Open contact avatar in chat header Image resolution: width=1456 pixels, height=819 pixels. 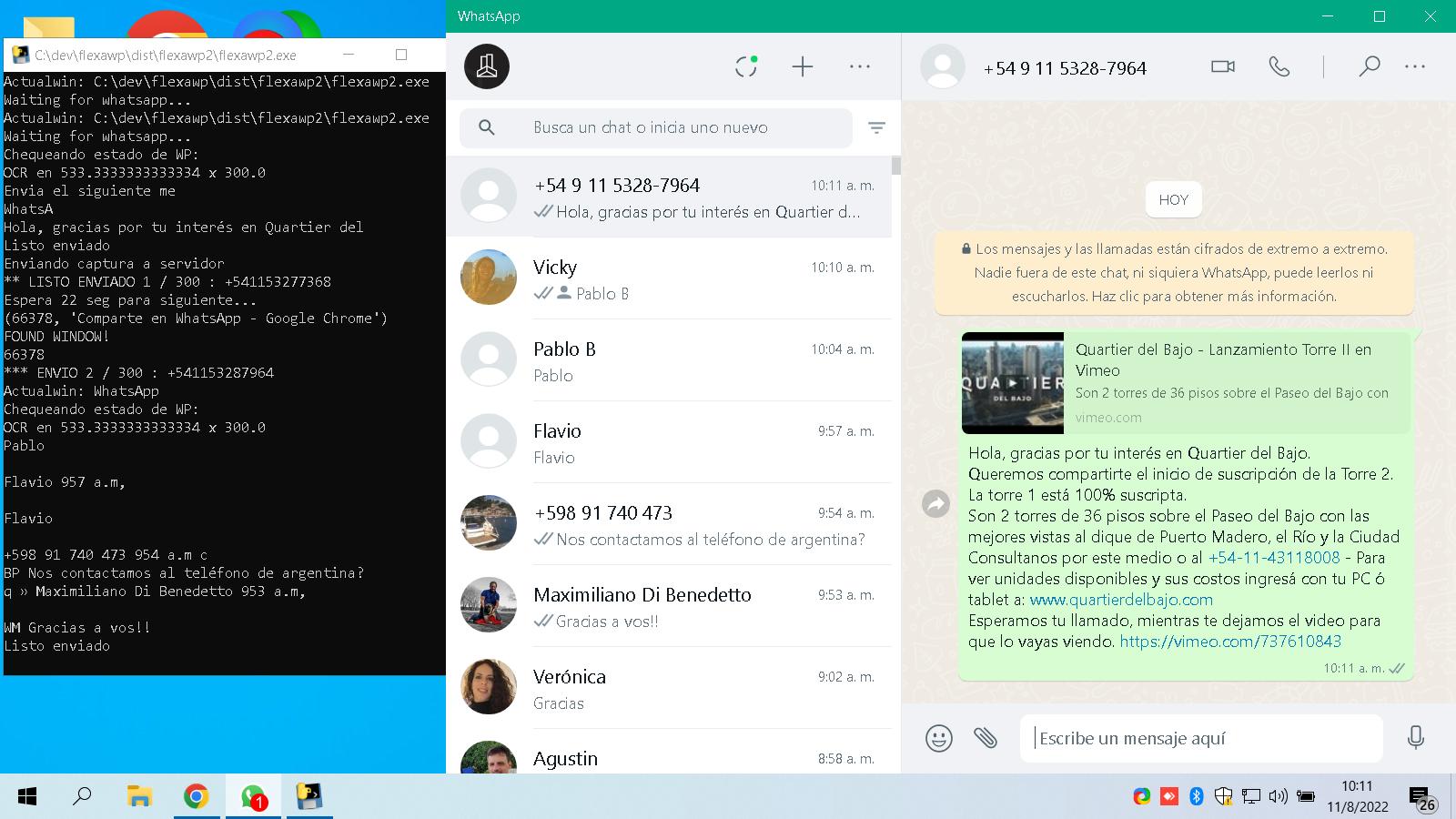click(x=943, y=66)
